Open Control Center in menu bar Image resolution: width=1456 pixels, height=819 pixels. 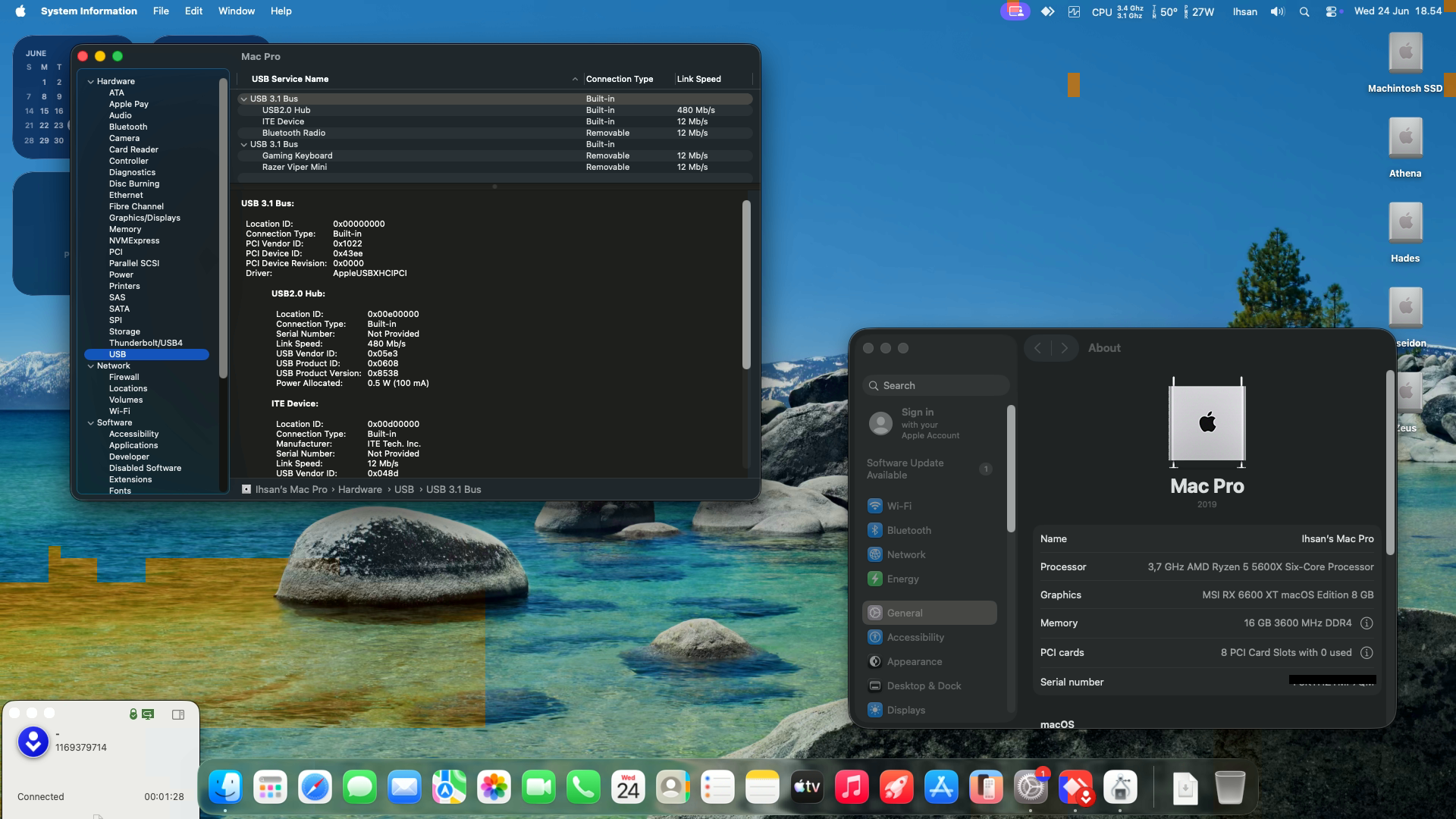pyautogui.click(x=1331, y=11)
